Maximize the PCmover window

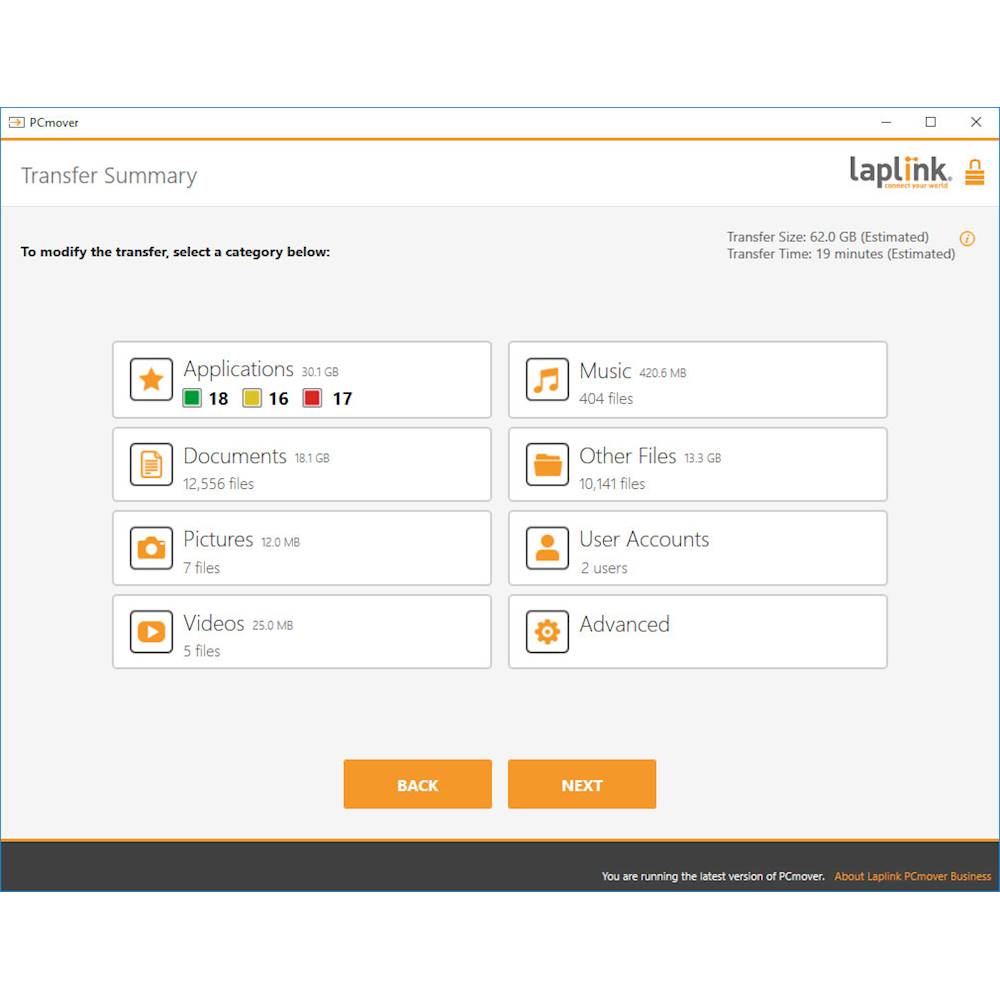tap(930, 122)
